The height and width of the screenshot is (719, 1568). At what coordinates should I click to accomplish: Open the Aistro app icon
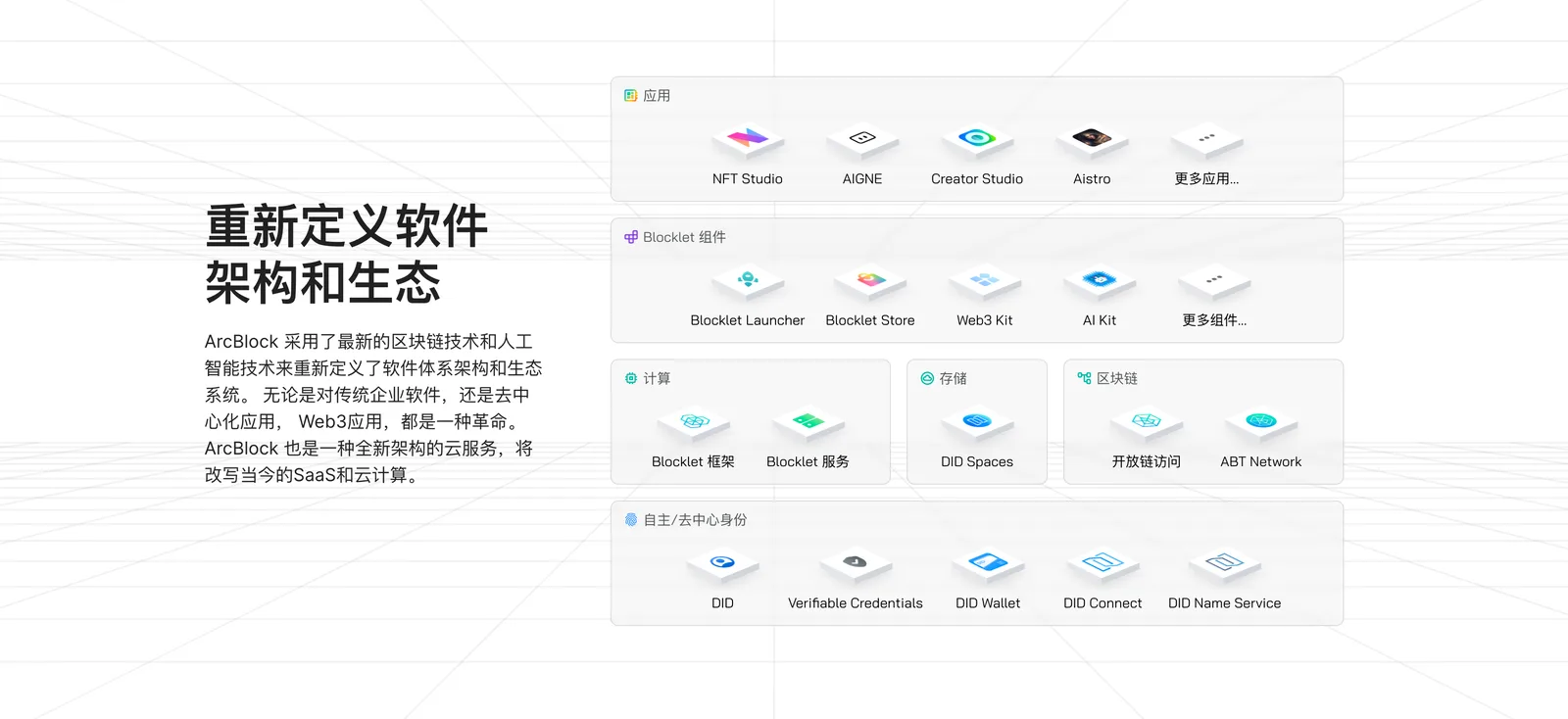click(1092, 141)
